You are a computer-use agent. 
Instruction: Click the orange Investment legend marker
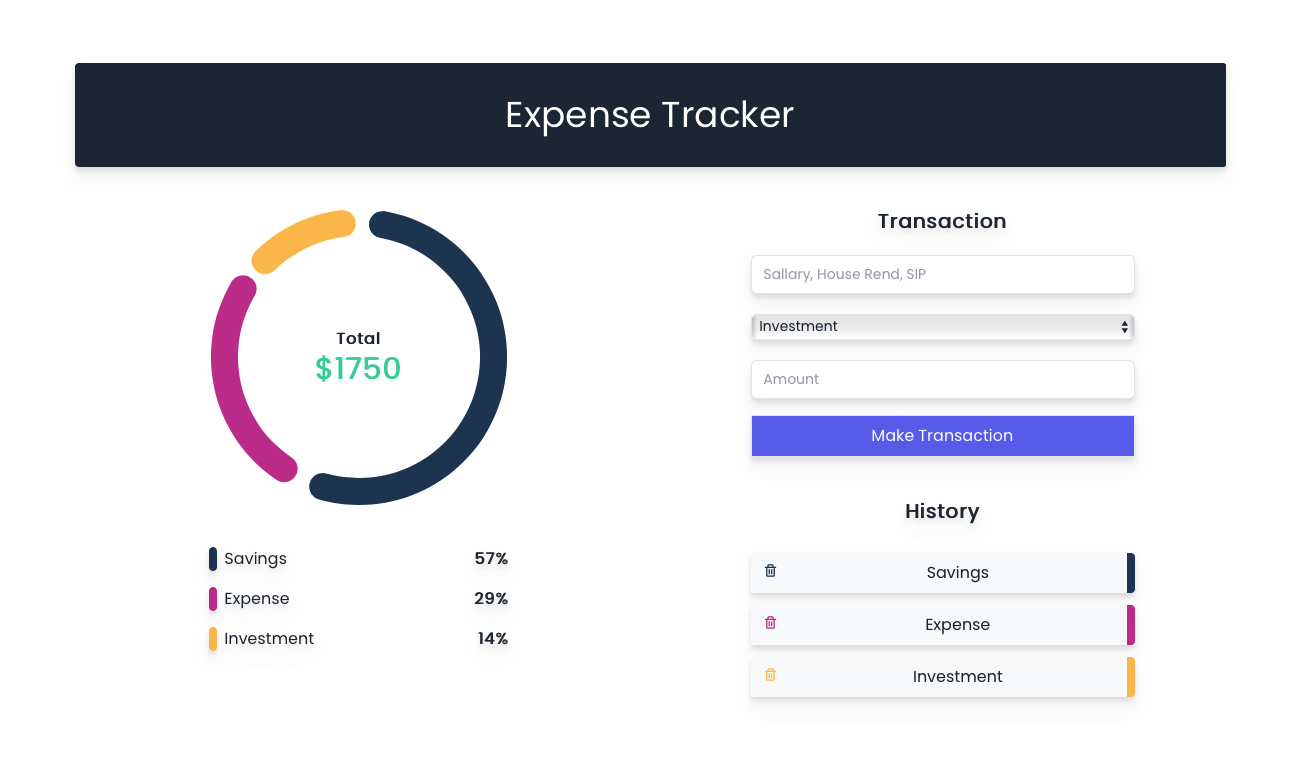coord(211,638)
